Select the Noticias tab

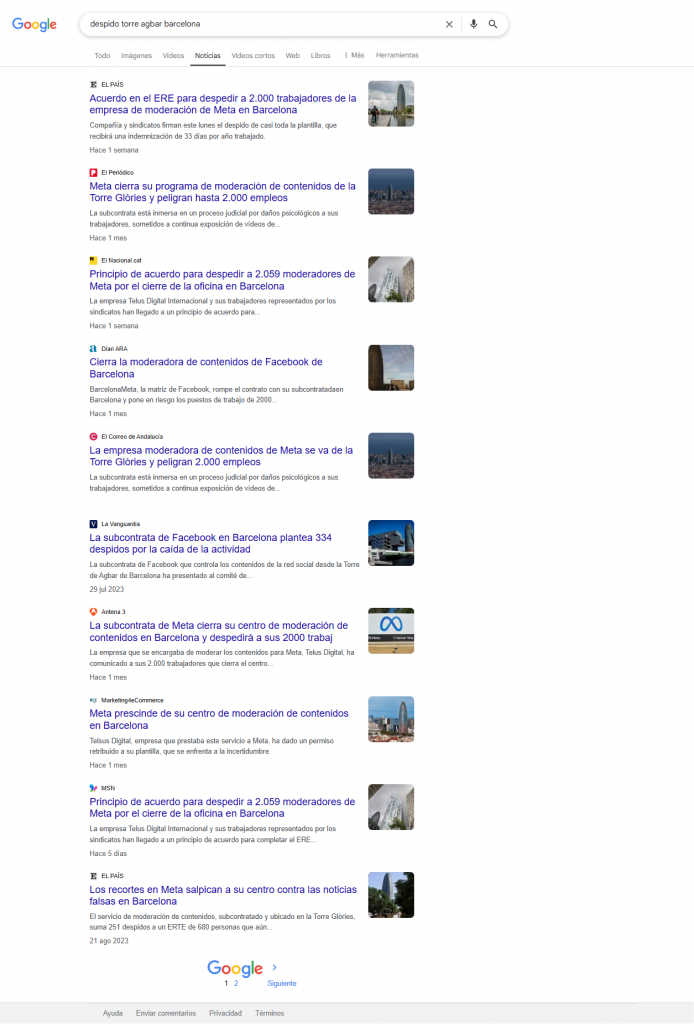(x=208, y=56)
